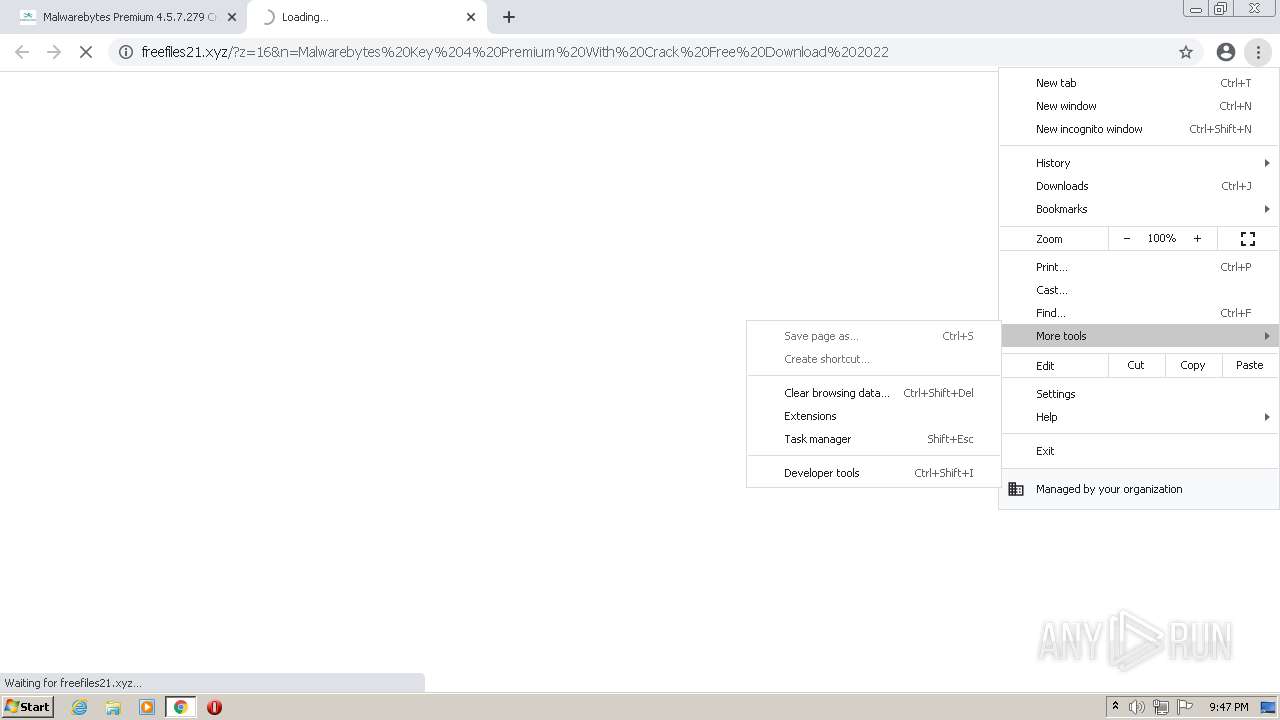Screen dimensions: 1280x720
Task: Open Settings from the menu
Action: coord(1139,394)
